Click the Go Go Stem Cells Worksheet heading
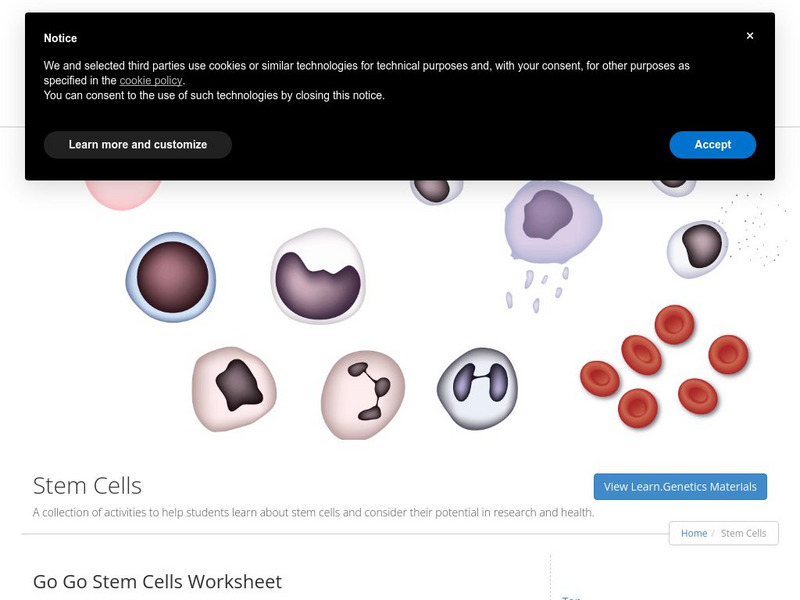800x600 pixels. coord(158,581)
